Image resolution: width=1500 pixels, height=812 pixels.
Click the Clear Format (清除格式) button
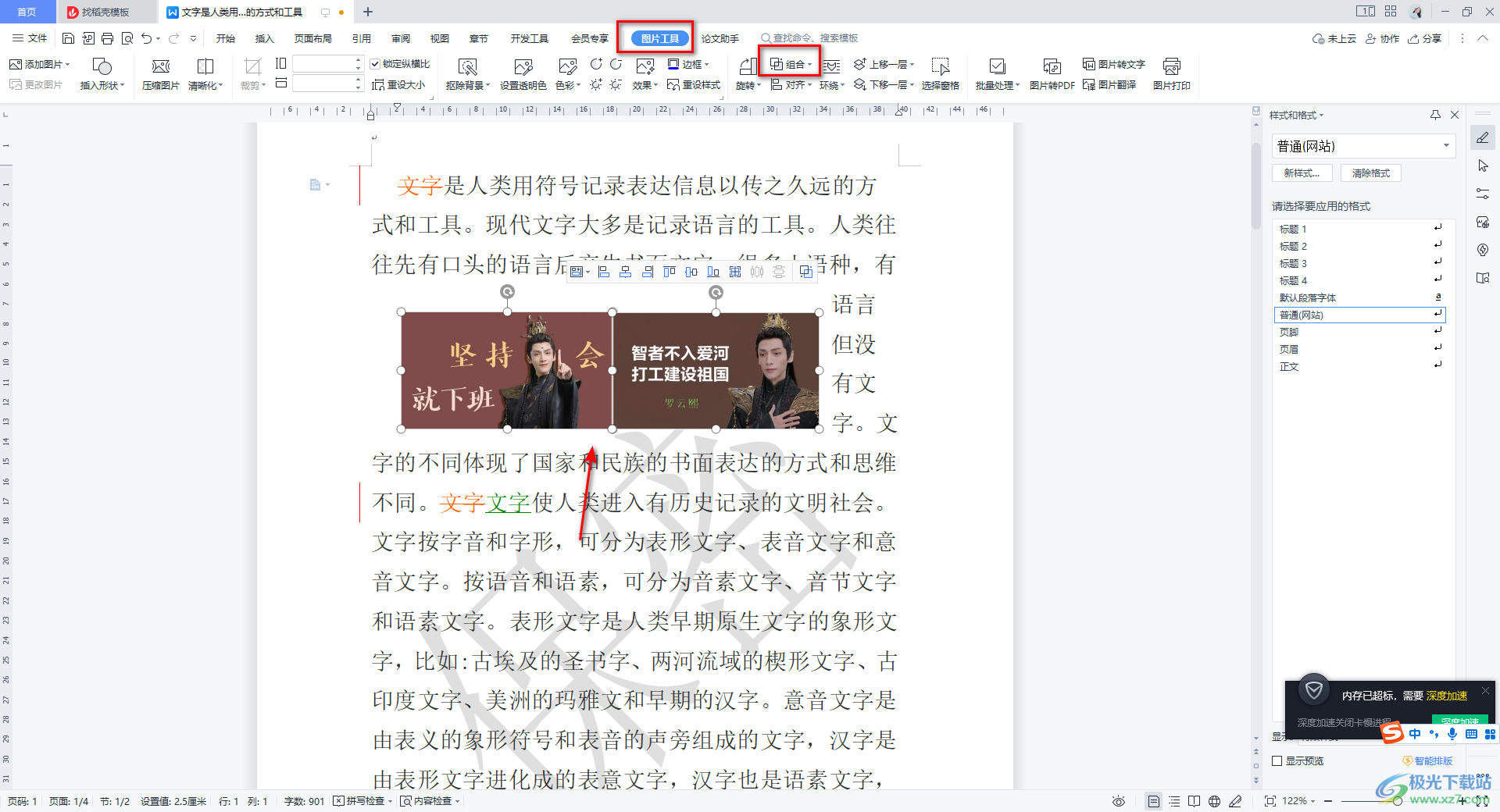pos(1371,173)
